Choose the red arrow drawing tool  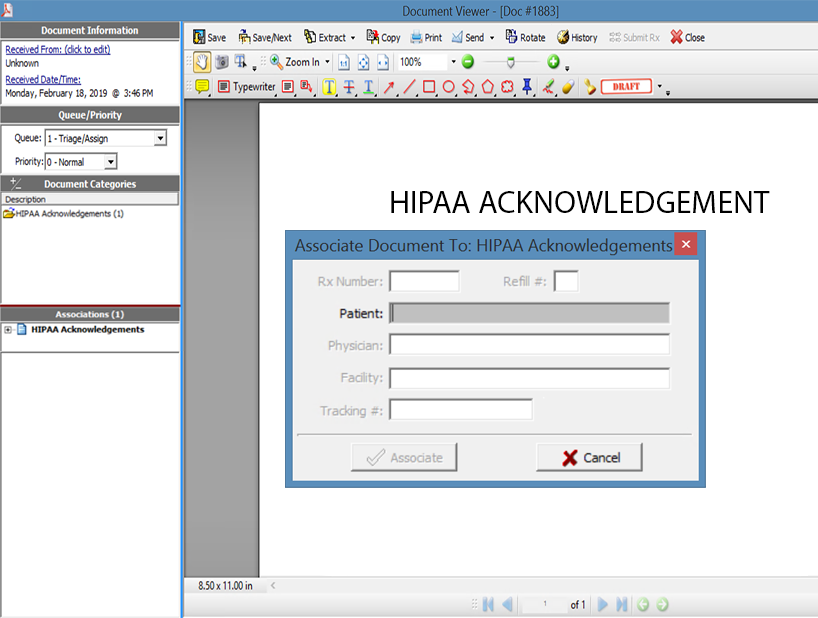tap(389, 87)
